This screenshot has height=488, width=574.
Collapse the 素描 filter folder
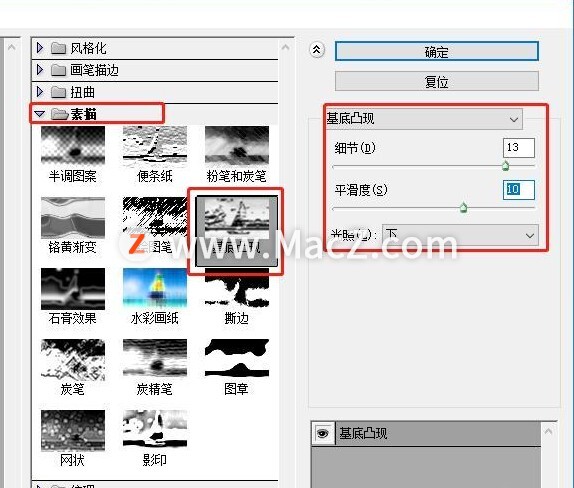pyautogui.click(x=40, y=114)
